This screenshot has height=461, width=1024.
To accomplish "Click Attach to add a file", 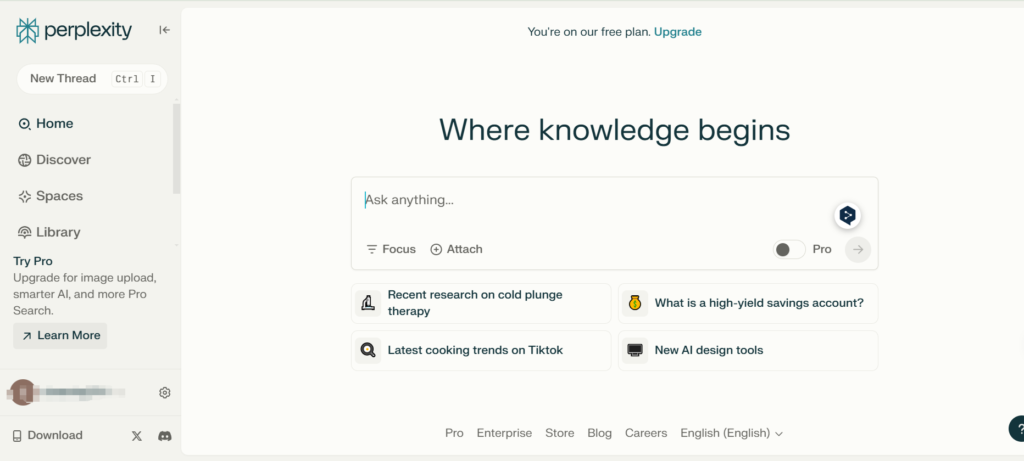I will (x=456, y=249).
